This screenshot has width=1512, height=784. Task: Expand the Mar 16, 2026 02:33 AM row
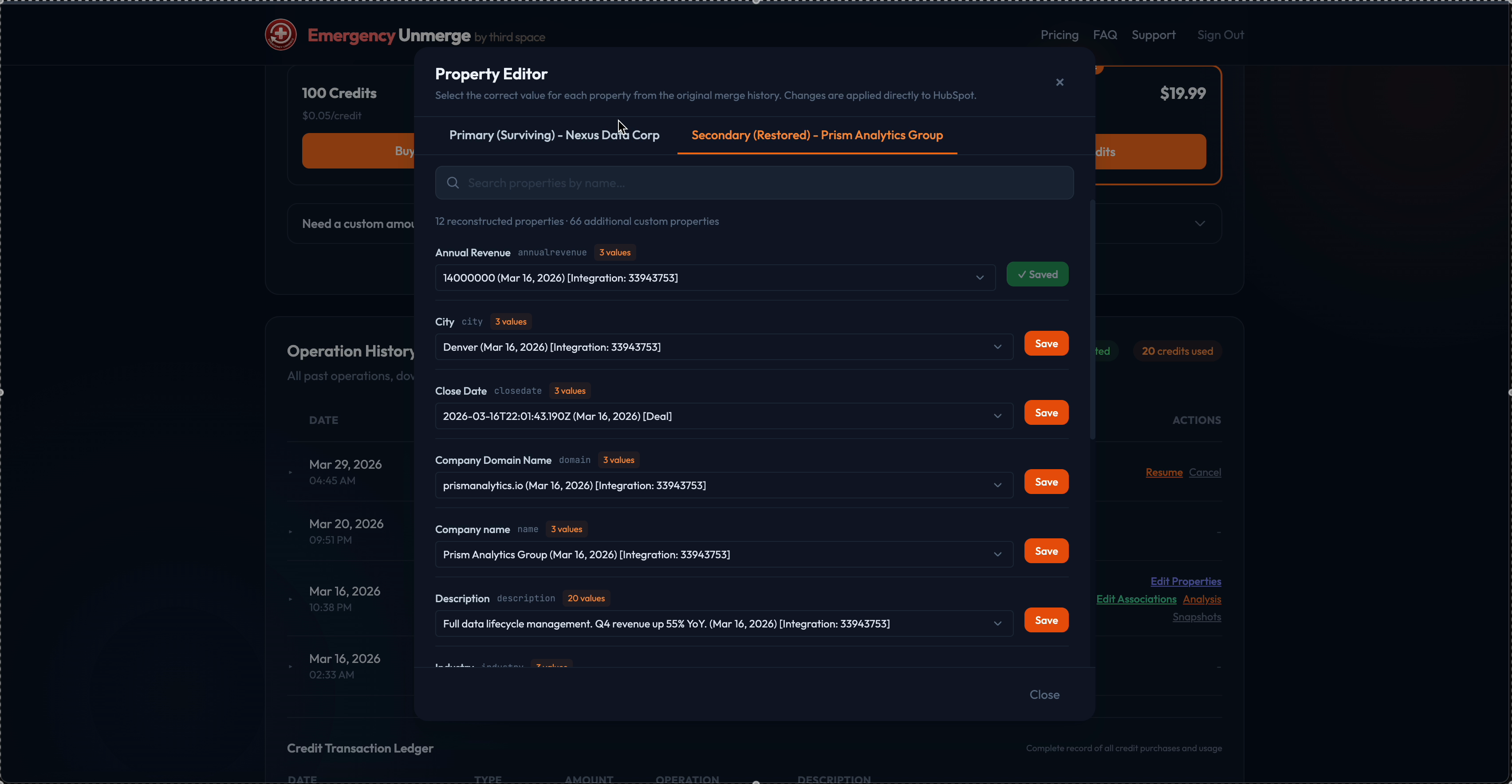pyautogui.click(x=291, y=666)
